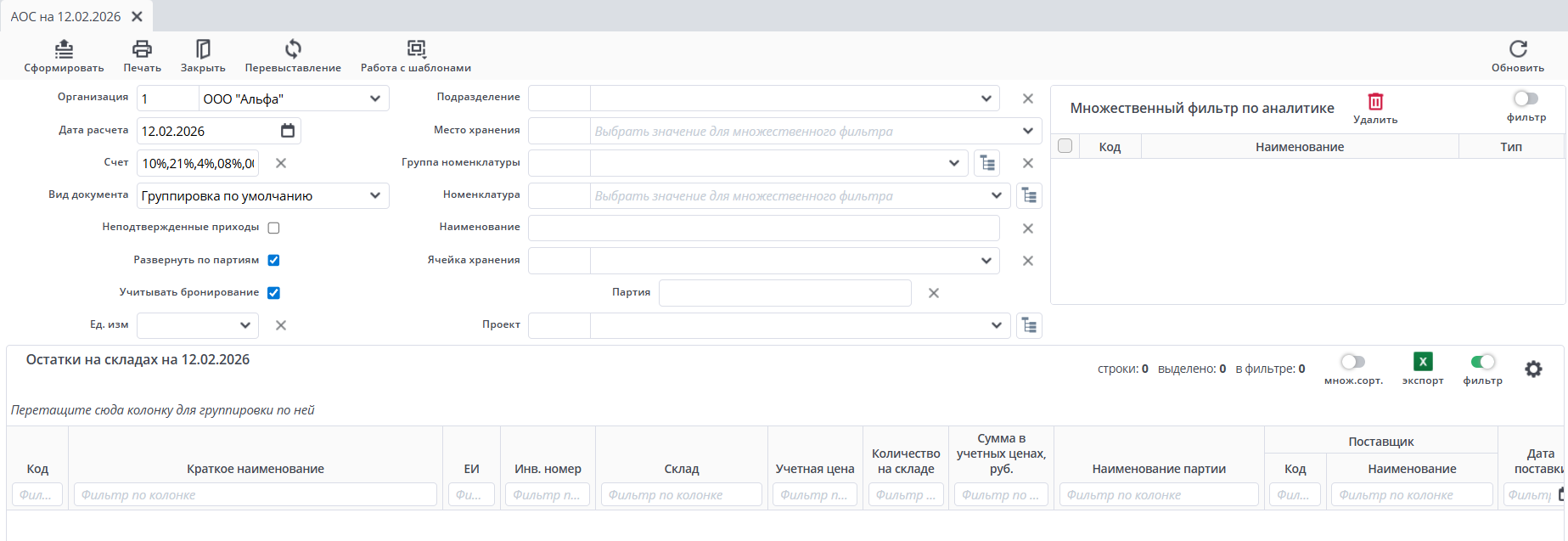Click the Сформировать toolbar icon
This screenshot has width=1568, height=541.
pyautogui.click(x=64, y=49)
